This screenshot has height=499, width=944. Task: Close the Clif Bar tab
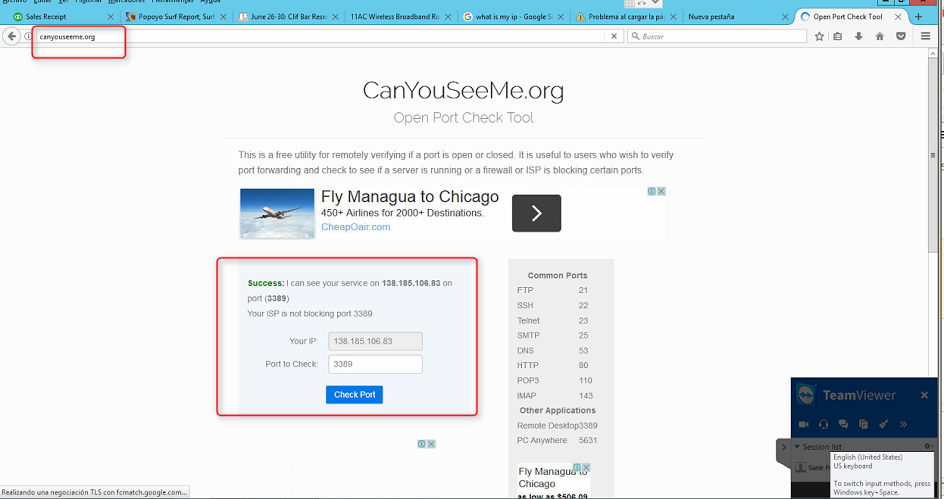pyautogui.click(x=335, y=17)
